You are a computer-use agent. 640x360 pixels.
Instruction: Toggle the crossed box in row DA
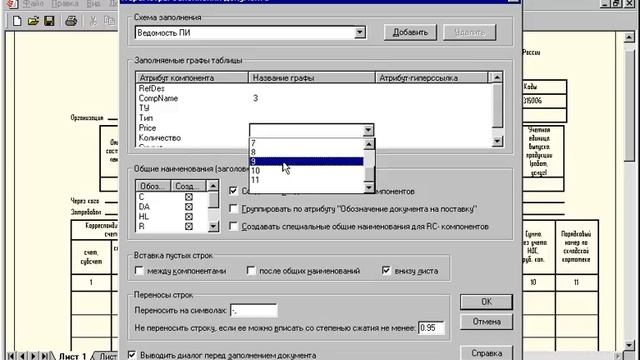tap(189, 207)
